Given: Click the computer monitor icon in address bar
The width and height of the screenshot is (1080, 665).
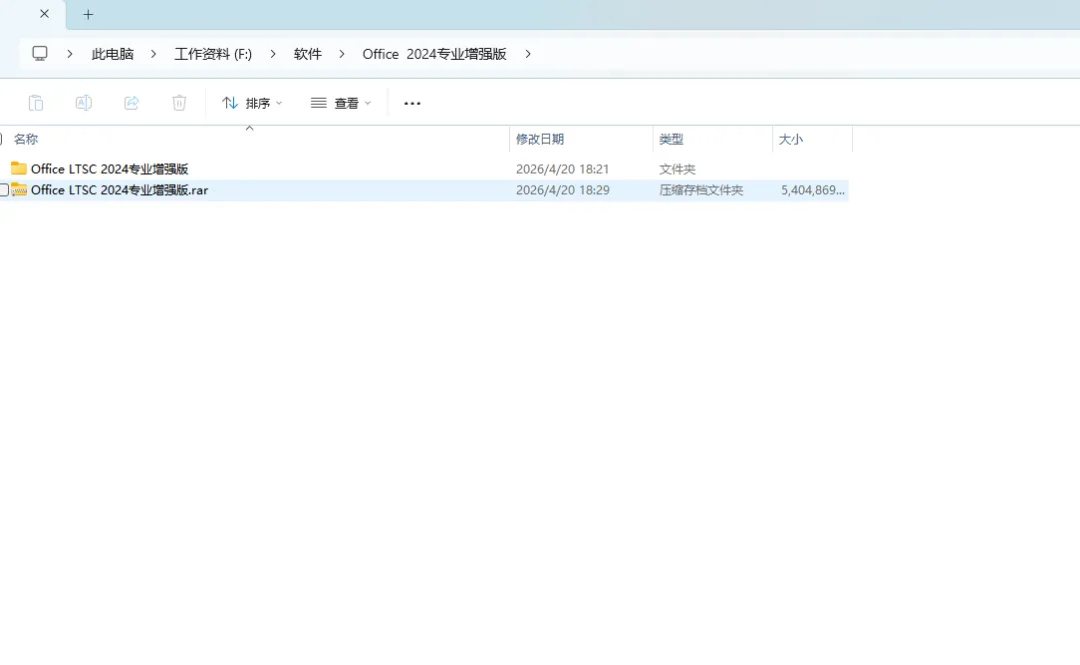Looking at the screenshot, I should [40, 53].
